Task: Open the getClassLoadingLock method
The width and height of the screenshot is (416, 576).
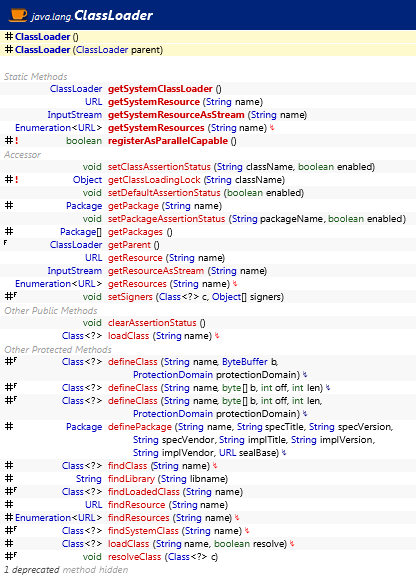Action: [x=154, y=180]
